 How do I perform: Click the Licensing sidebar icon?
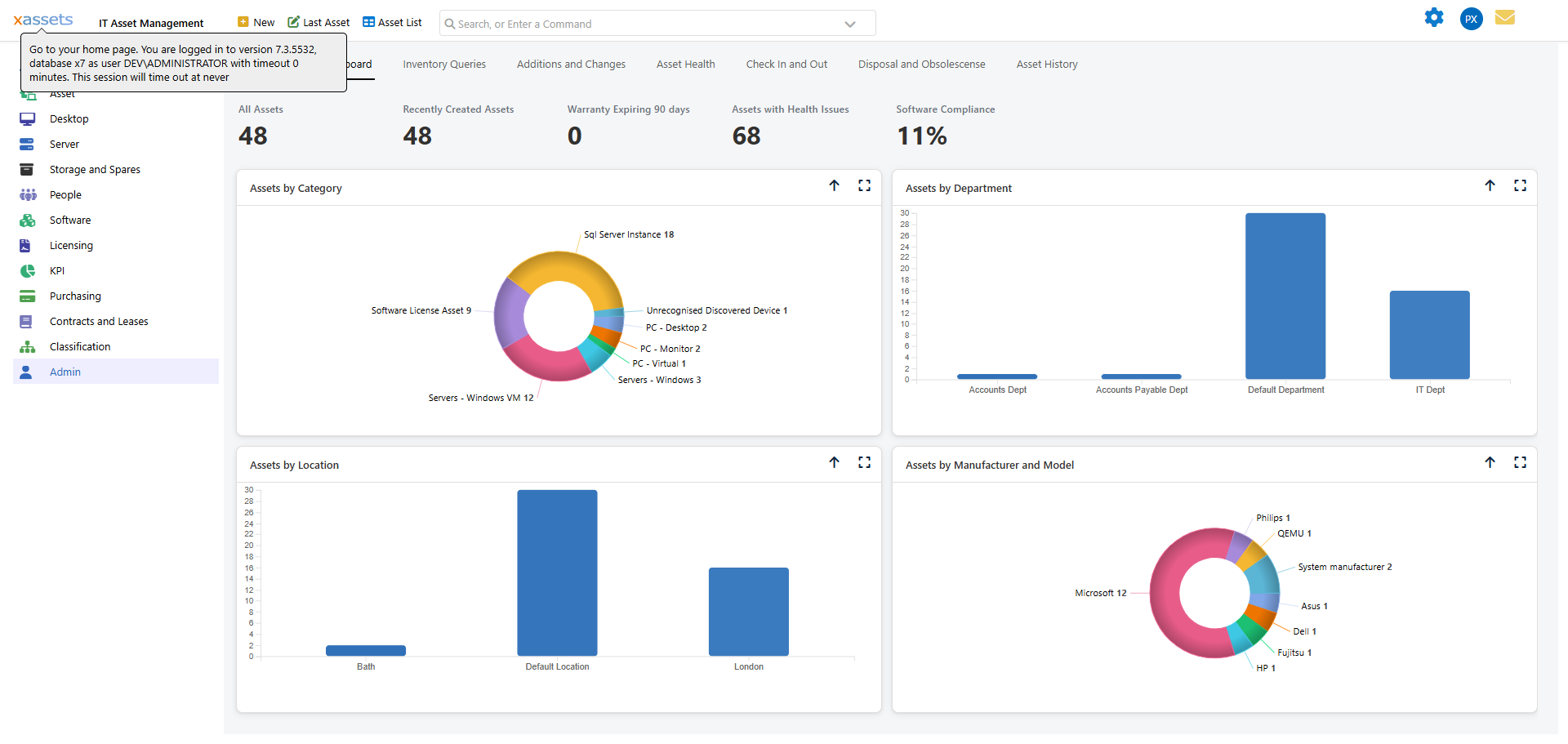[x=25, y=246]
